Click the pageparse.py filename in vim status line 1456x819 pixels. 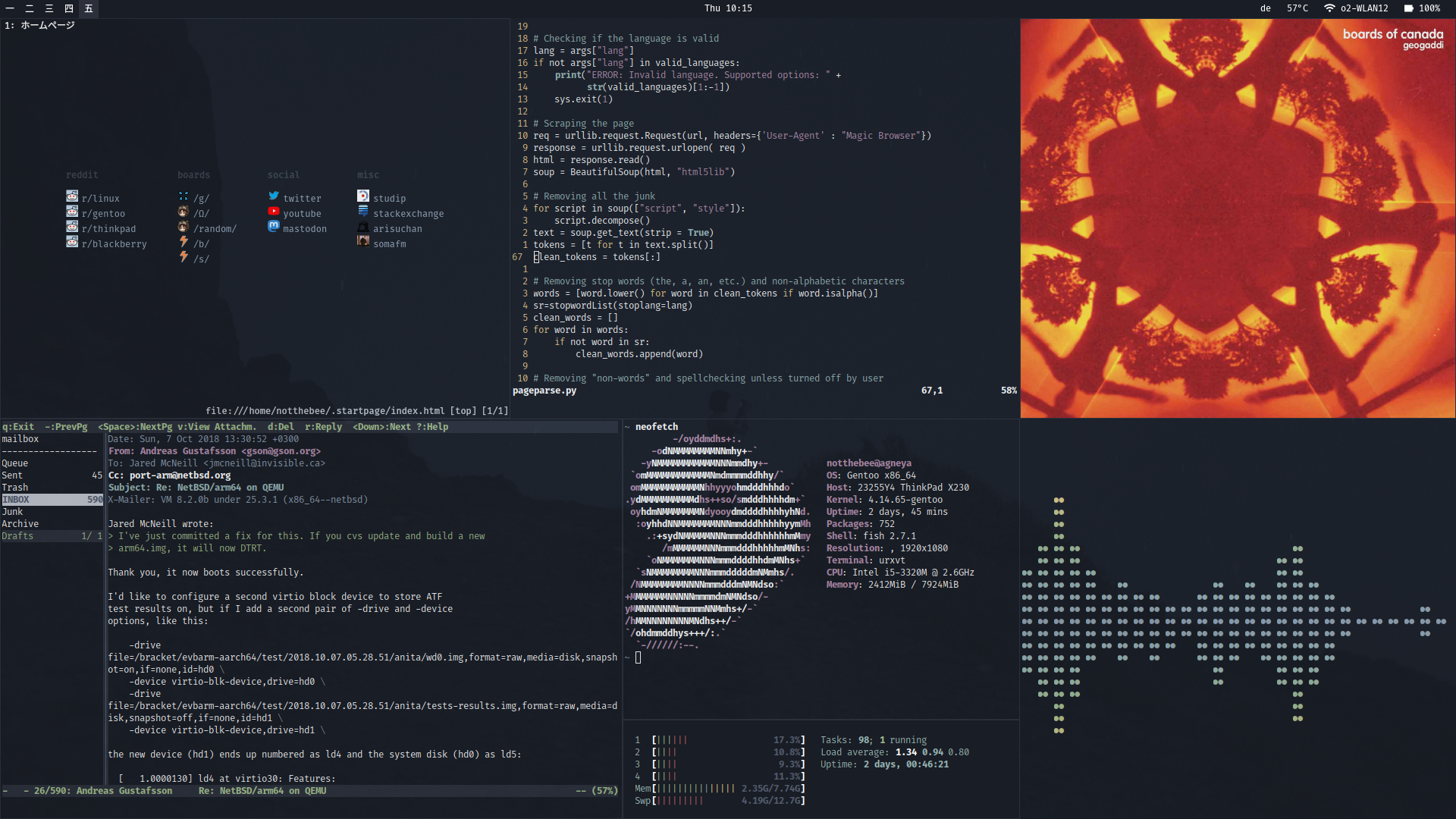(544, 391)
